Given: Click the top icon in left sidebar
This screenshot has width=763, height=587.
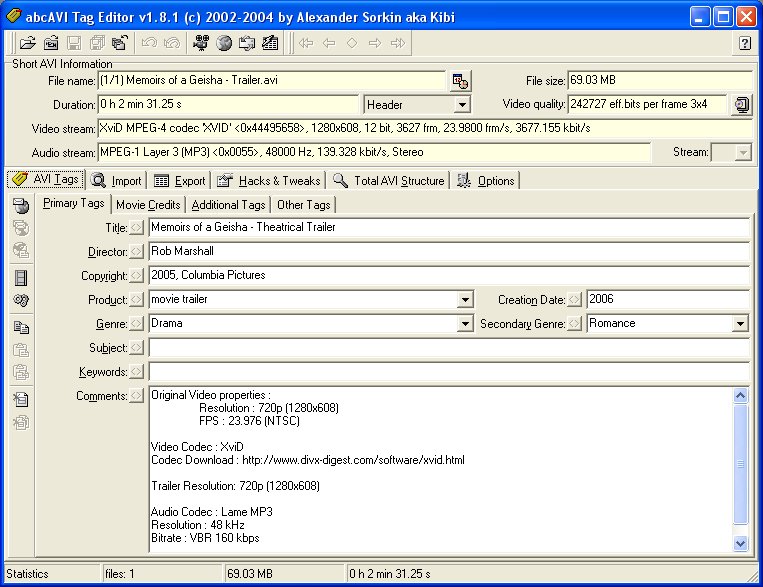Looking at the screenshot, I should tap(20, 206).
